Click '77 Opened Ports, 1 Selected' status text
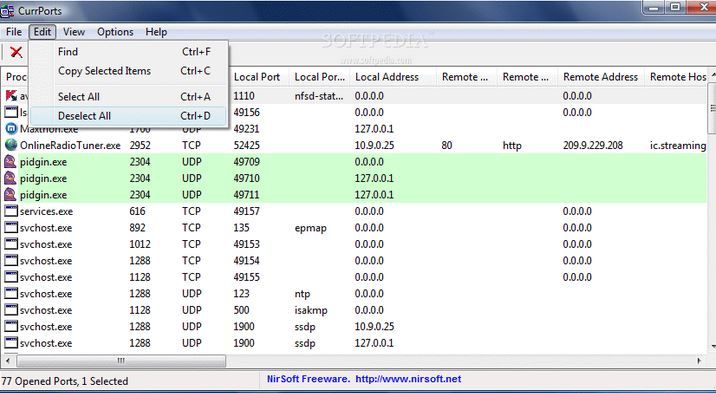 coord(64,381)
